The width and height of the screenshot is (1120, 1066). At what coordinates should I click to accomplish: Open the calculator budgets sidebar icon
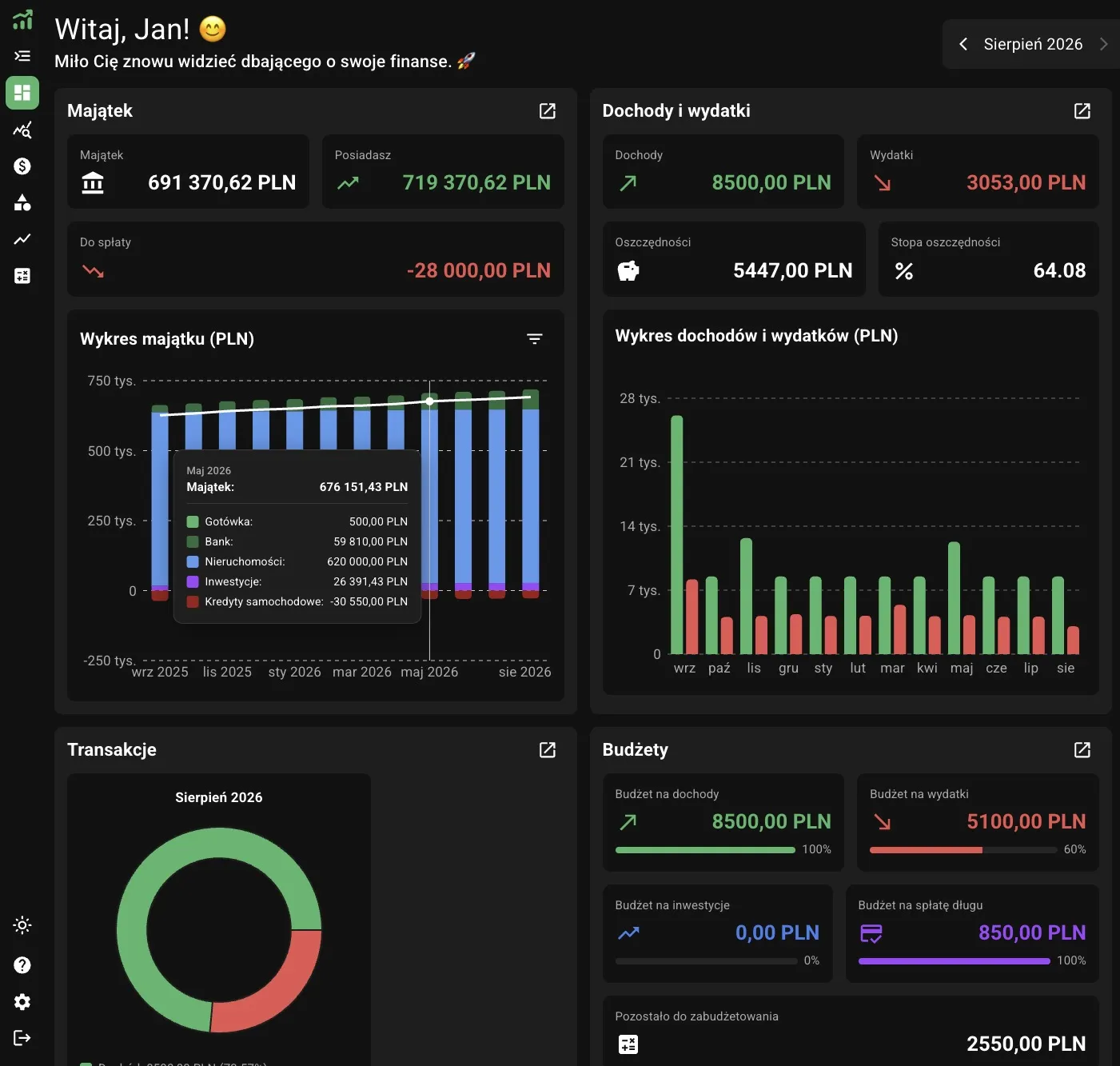(22, 276)
